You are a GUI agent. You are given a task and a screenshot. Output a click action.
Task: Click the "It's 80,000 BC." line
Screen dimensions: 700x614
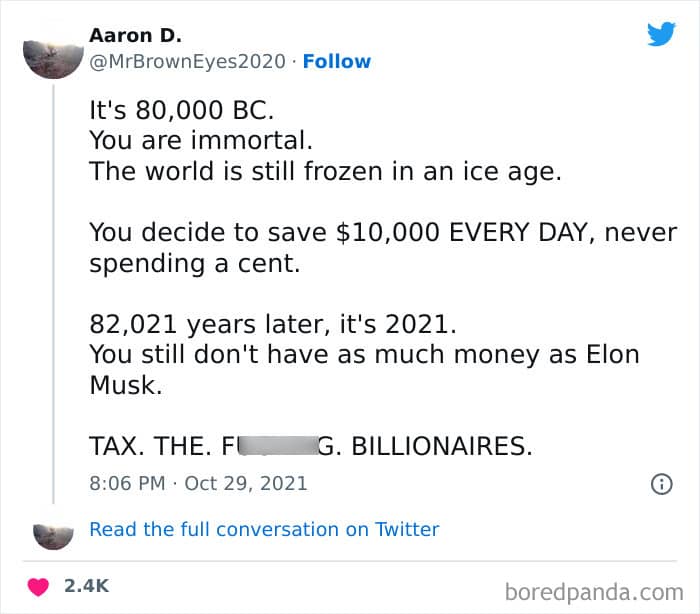point(181,110)
